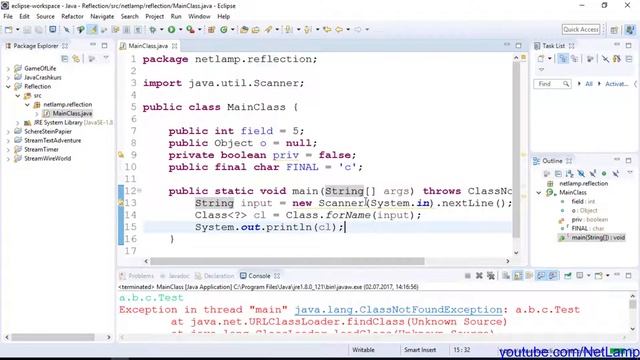640x360 pixels.
Task: Click Collapse All in Package Explorer
Action: pyautogui.click(x=64, y=59)
